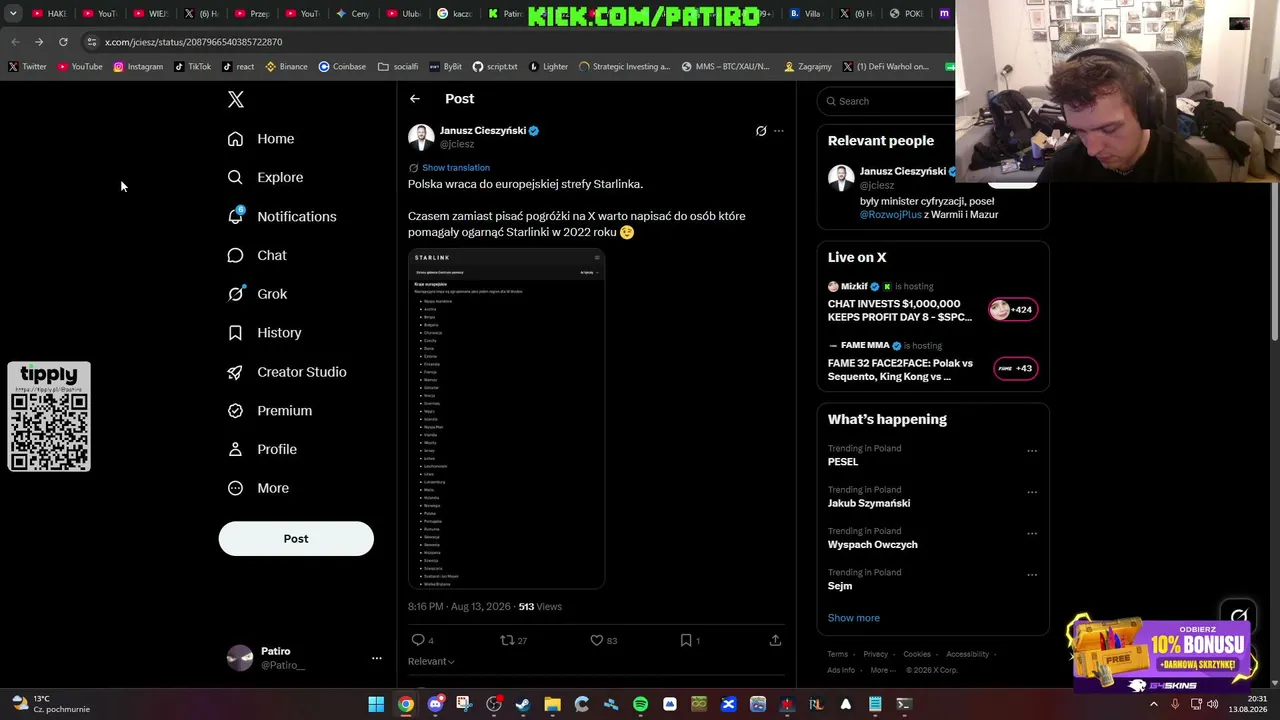Click the white Post button
Screen dimensions: 1280x720
point(296,539)
